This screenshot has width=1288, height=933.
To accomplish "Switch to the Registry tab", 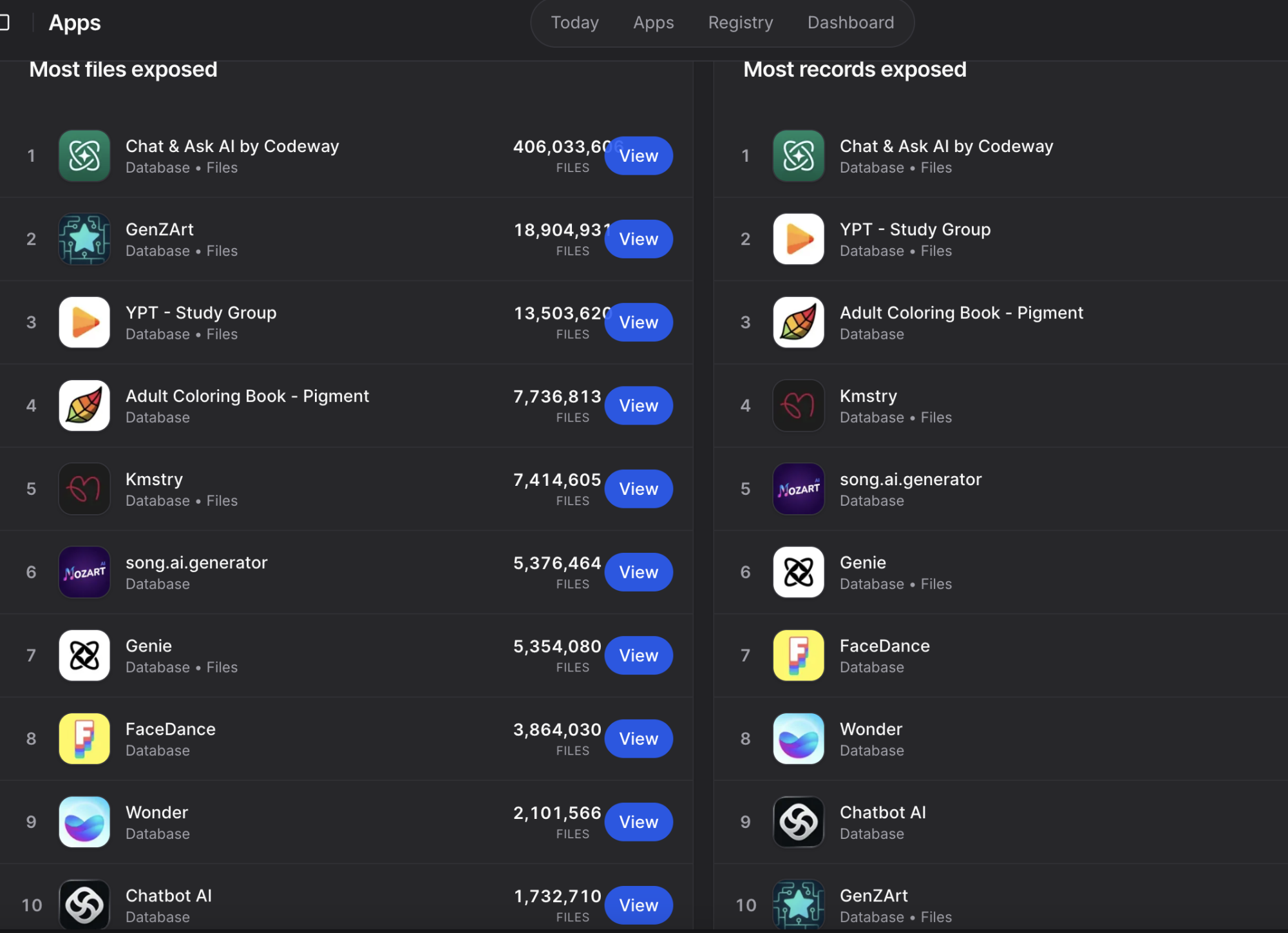I will [x=740, y=23].
